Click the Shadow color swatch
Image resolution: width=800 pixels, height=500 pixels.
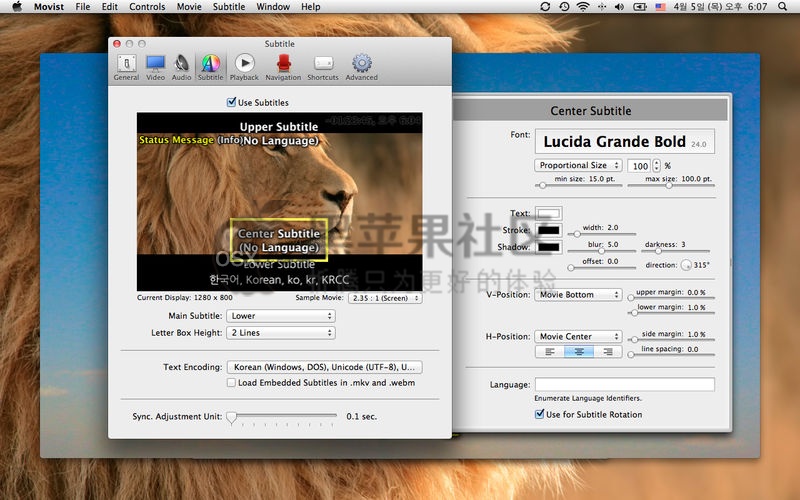[548, 247]
